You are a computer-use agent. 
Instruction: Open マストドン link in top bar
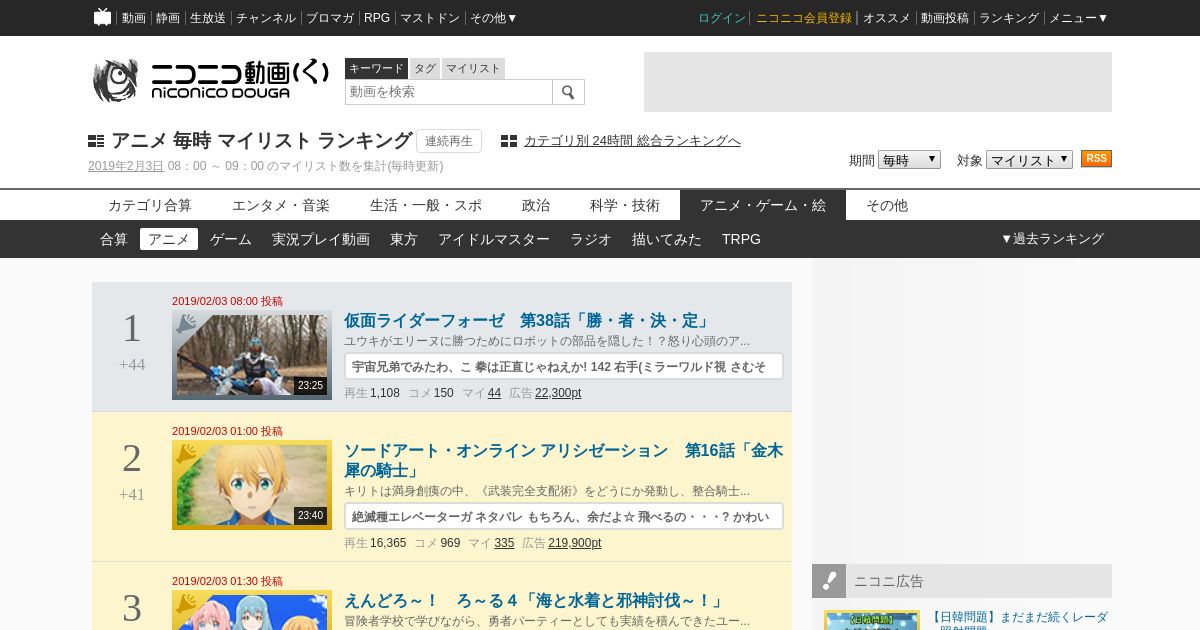(430, 18)
